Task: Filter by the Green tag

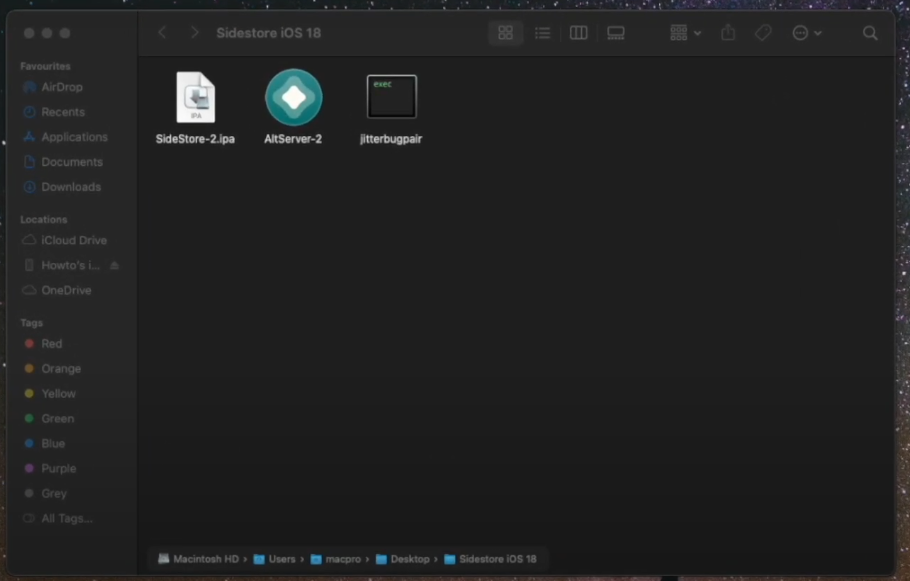Action: coord(57,418)
